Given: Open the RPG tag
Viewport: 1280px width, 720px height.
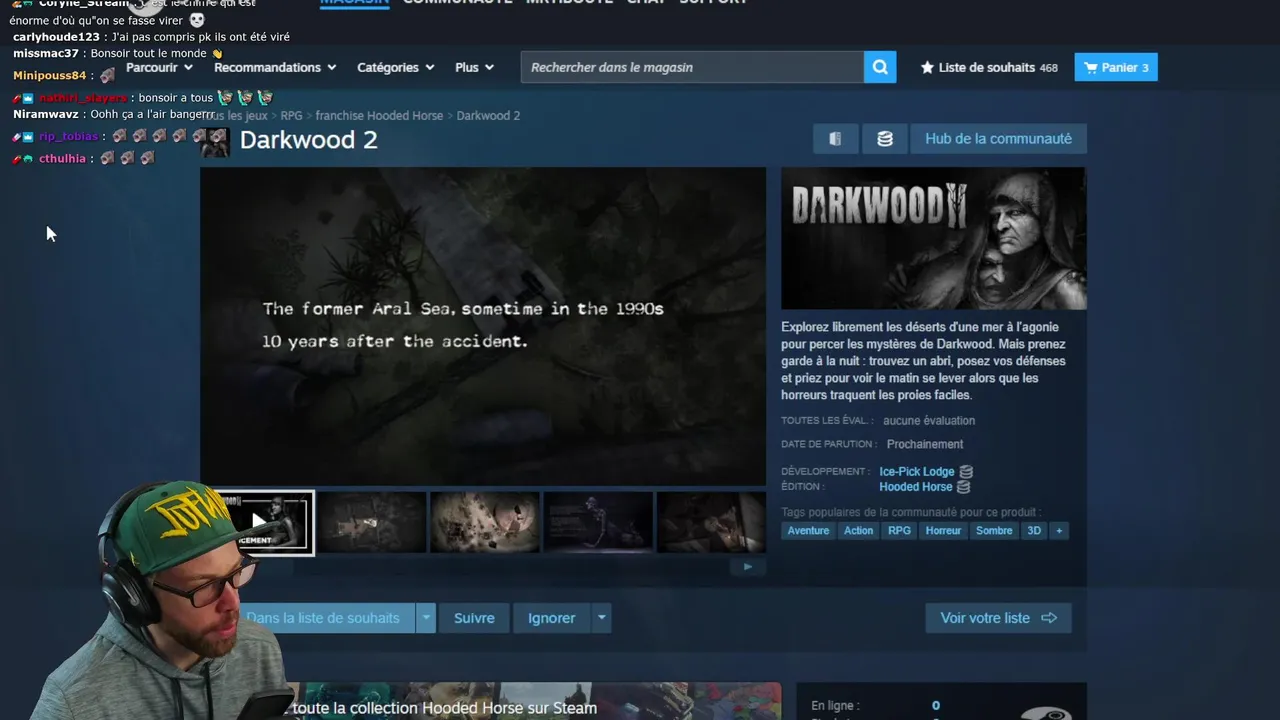Looking at the screenshot, I should click(x=900, y=531).
